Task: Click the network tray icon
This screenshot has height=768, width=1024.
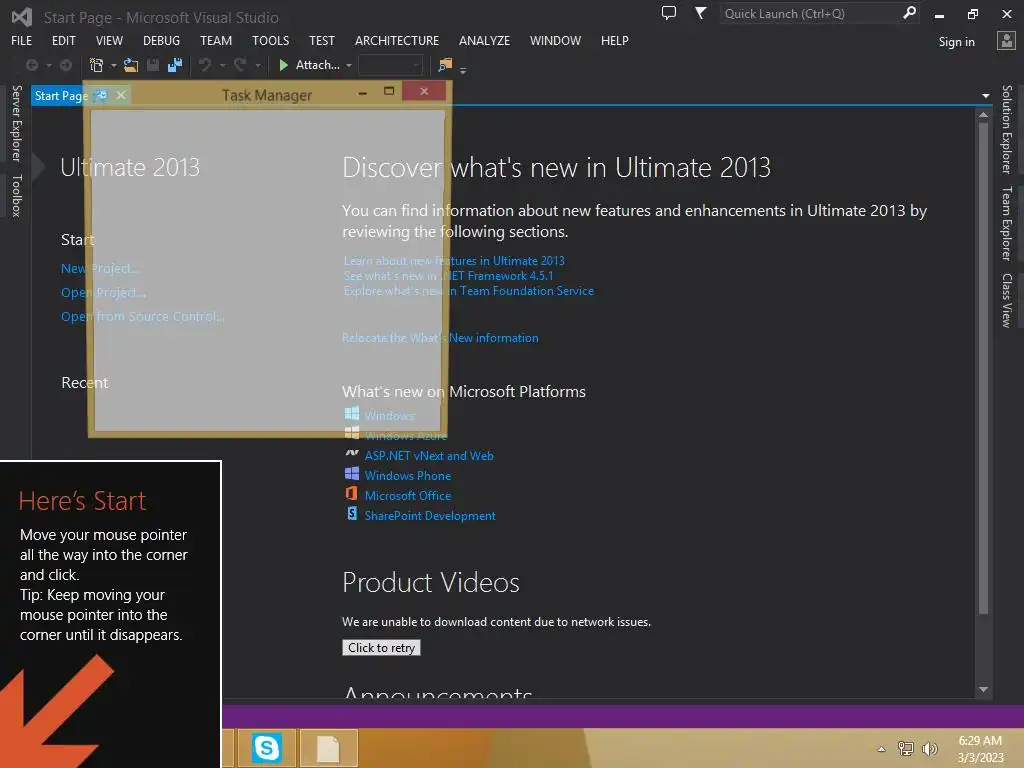Action: 906,748
